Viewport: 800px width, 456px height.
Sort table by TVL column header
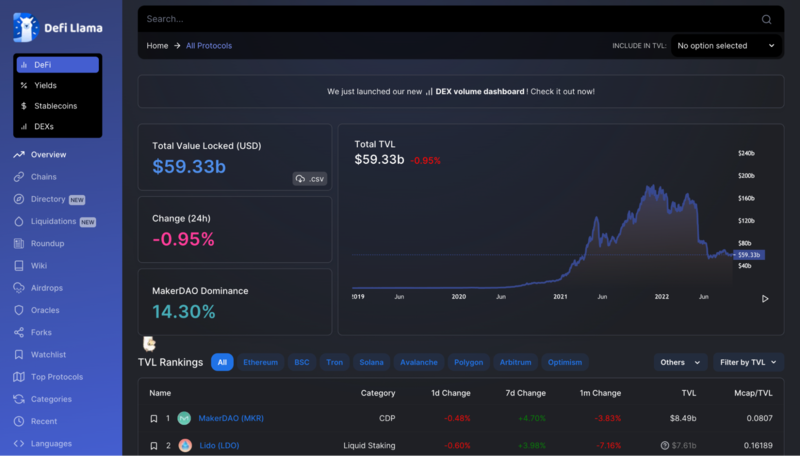689,393
